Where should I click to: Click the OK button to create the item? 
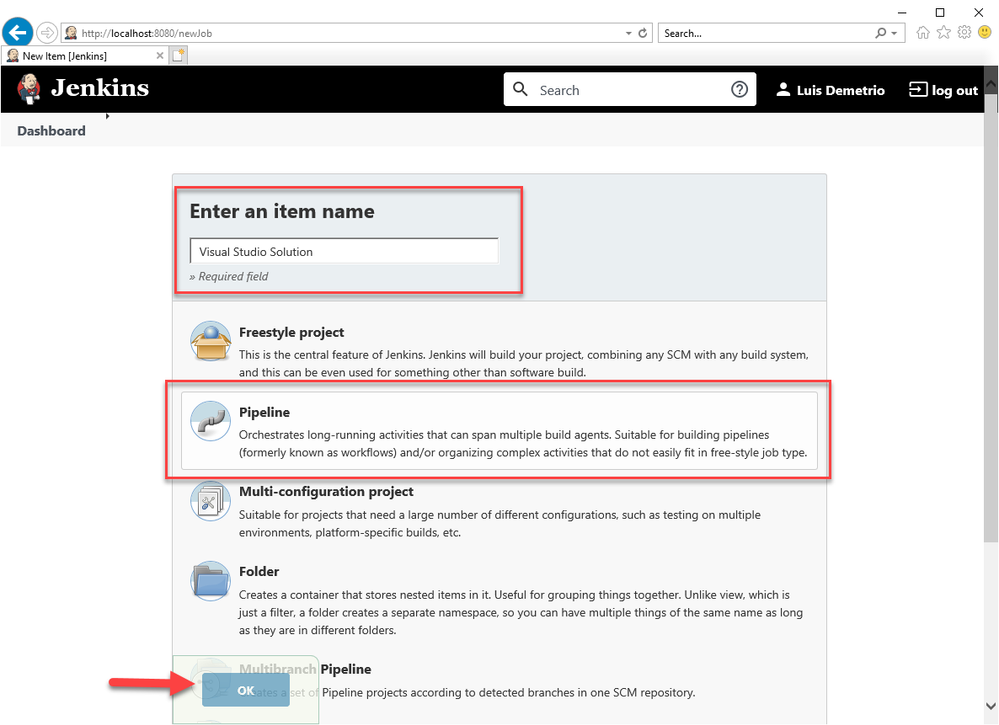click(245, 691)
